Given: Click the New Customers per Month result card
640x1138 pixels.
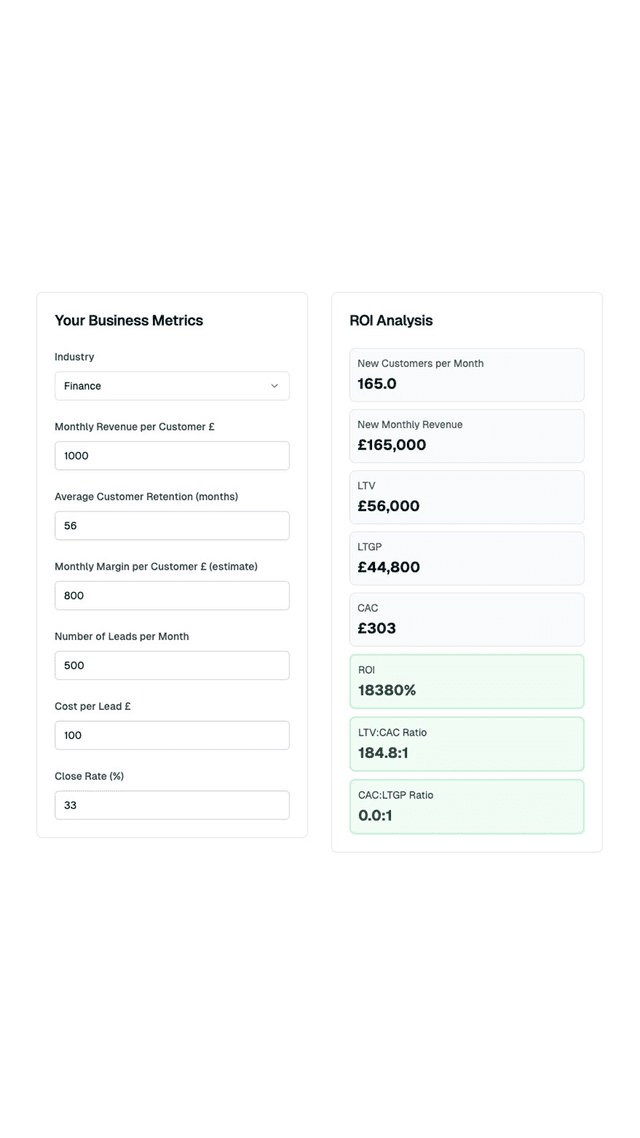Looking at the screenshot, I should click(466, 374).
